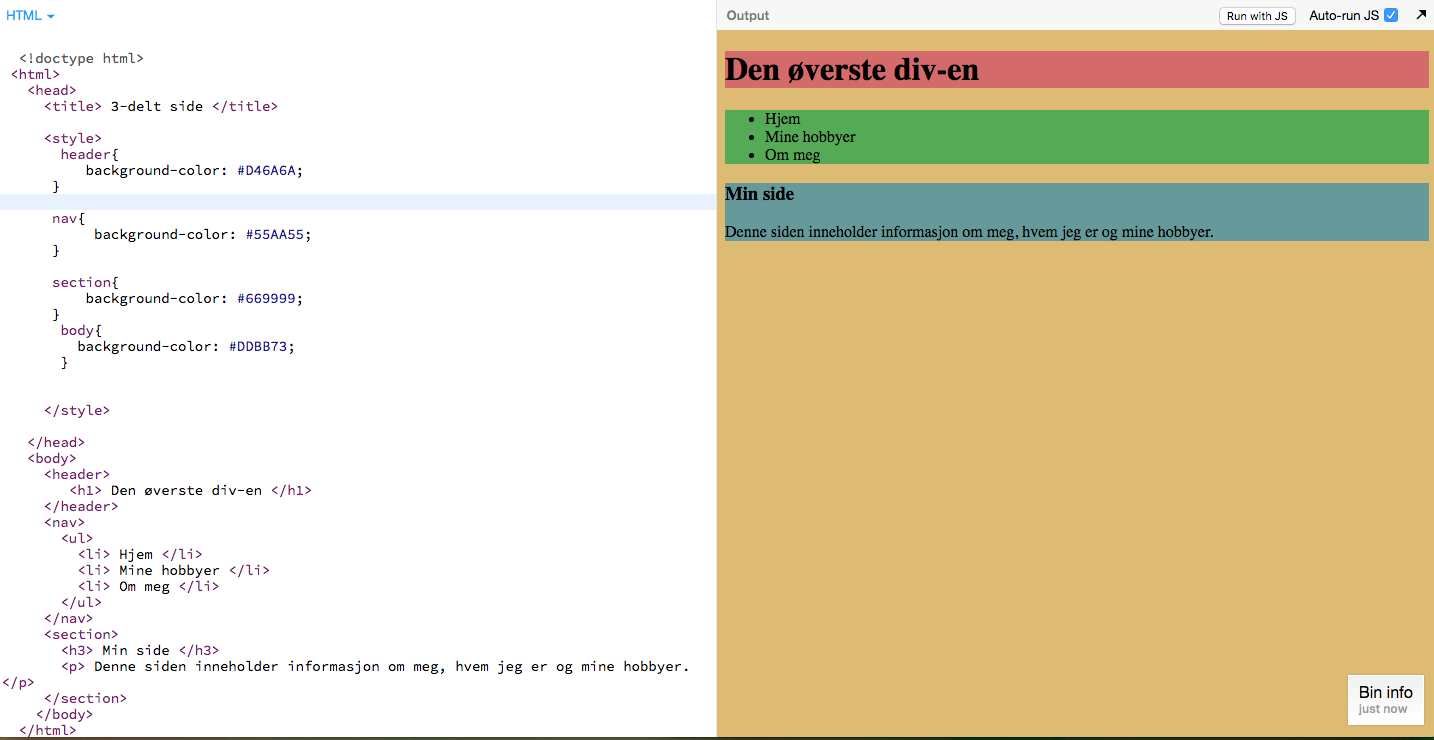Click the h3 Min side code line
The image size is (1434, 740).
click(140, 650)
